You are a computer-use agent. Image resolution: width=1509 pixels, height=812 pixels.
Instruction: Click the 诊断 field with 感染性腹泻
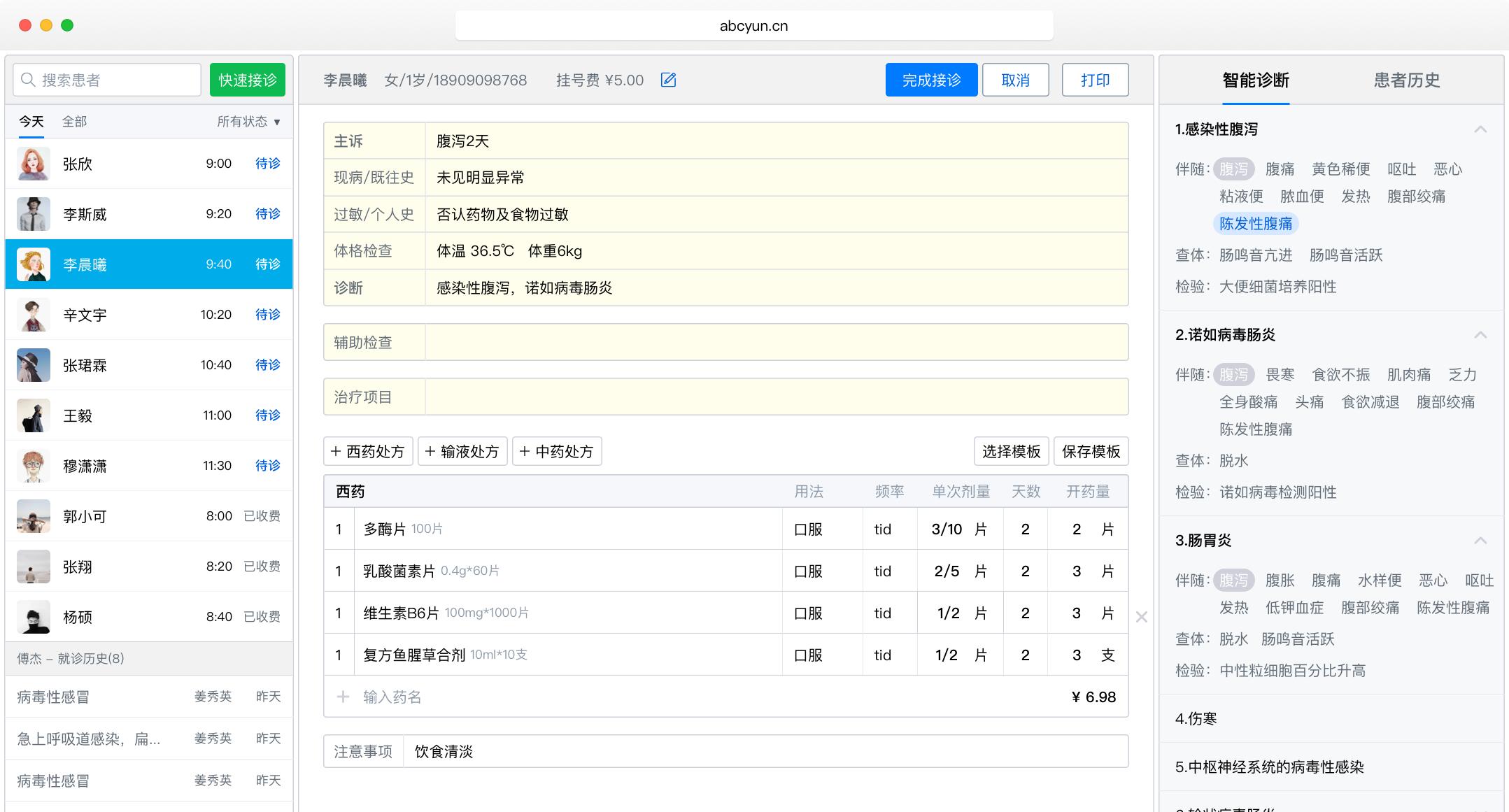tap(777, 287)
